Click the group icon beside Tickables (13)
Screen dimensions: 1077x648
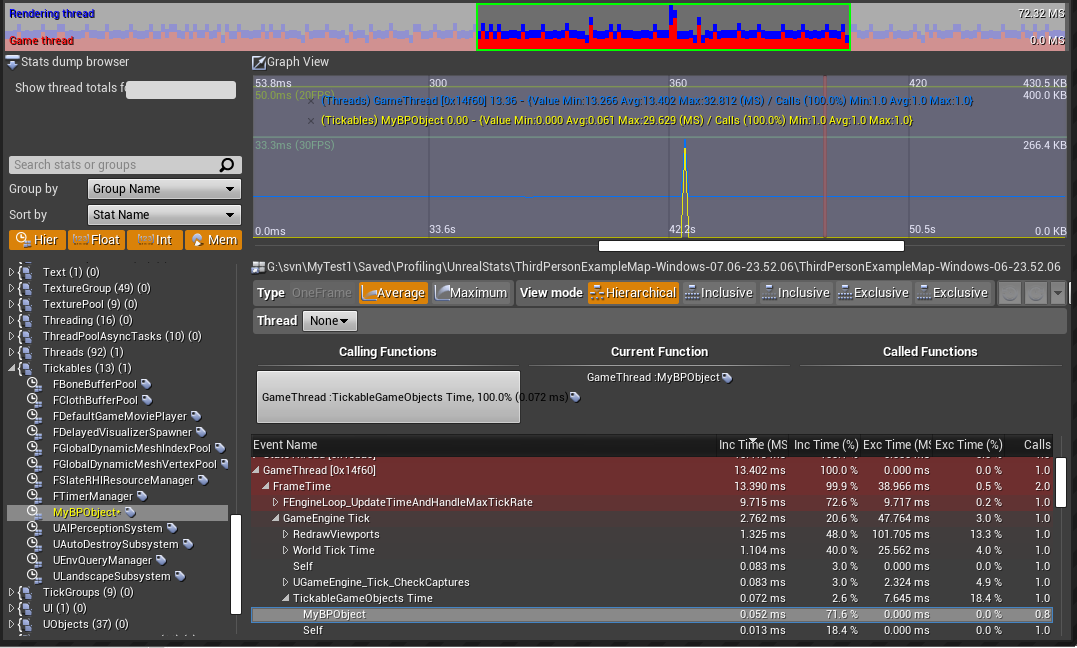pos(25,368)
